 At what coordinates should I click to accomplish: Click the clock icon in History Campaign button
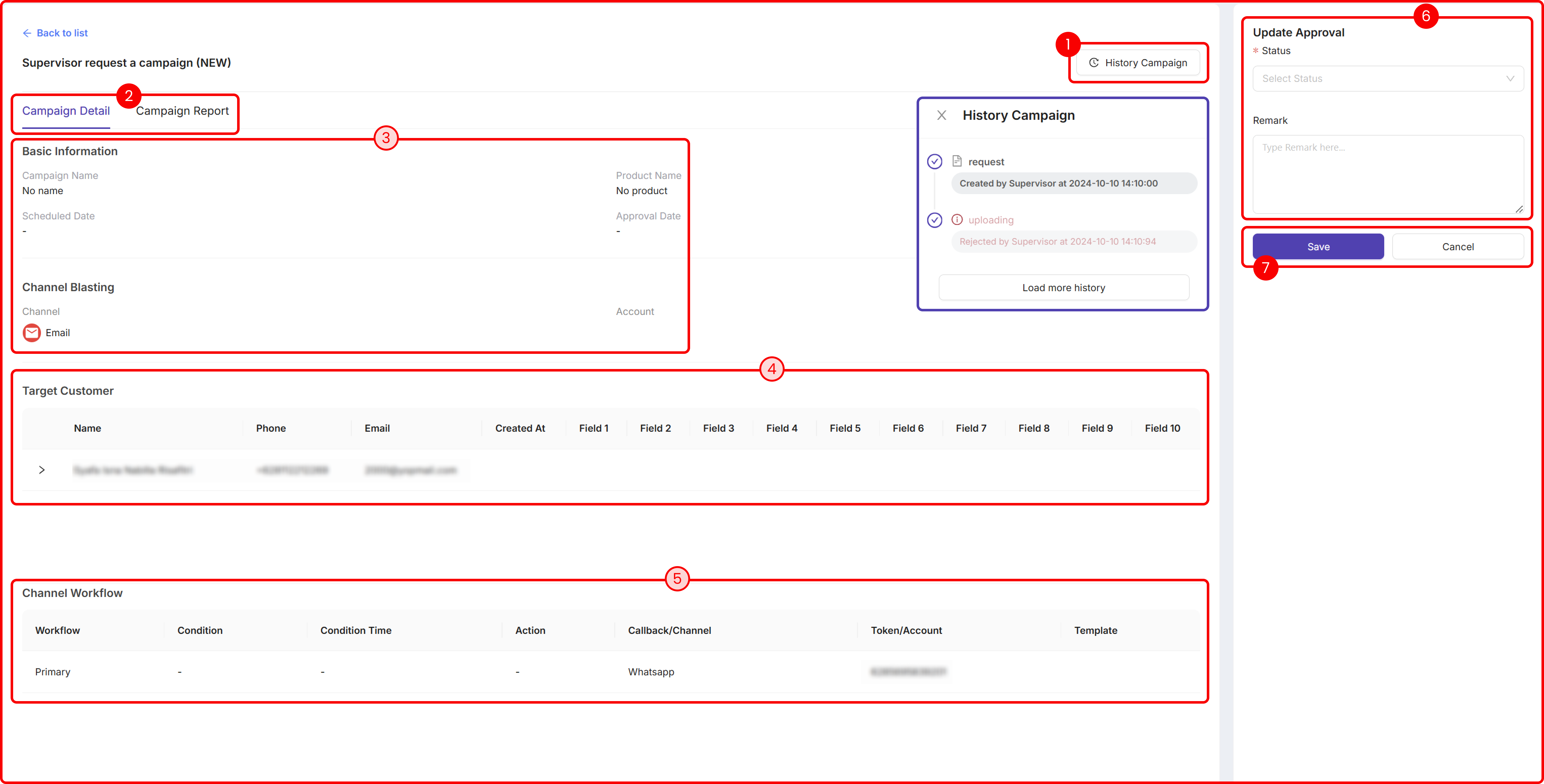point(1093,63)
